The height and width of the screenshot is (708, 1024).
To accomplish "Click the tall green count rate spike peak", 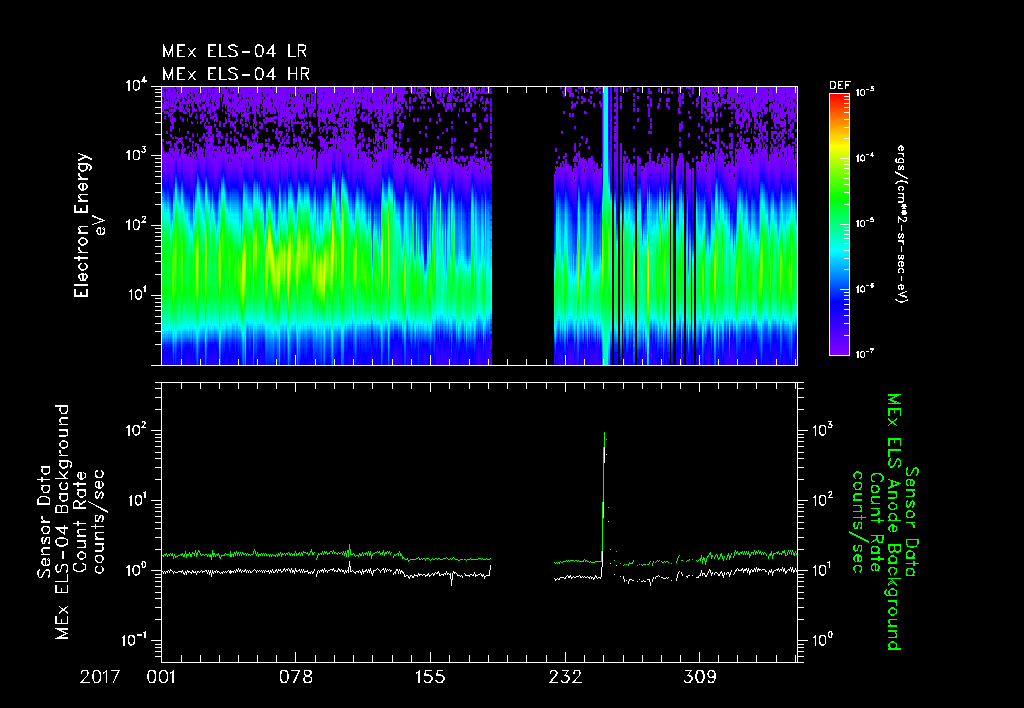I will coord(604,434).
